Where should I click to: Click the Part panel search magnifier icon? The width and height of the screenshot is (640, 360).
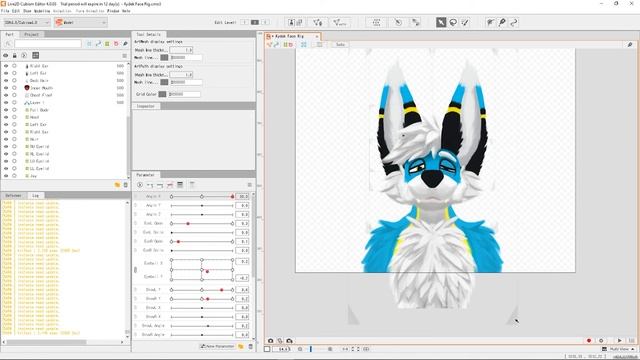pos(8,44)
